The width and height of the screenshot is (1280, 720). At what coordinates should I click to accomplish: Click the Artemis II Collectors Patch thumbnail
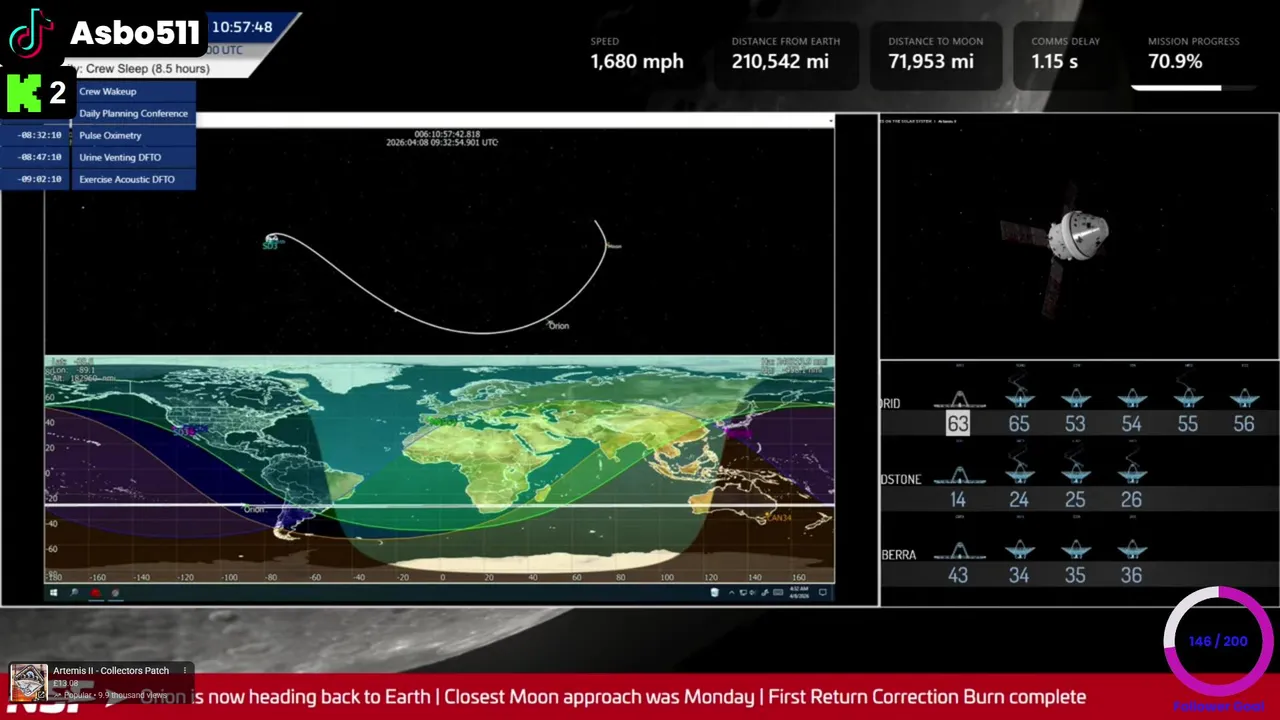[29, 683]
